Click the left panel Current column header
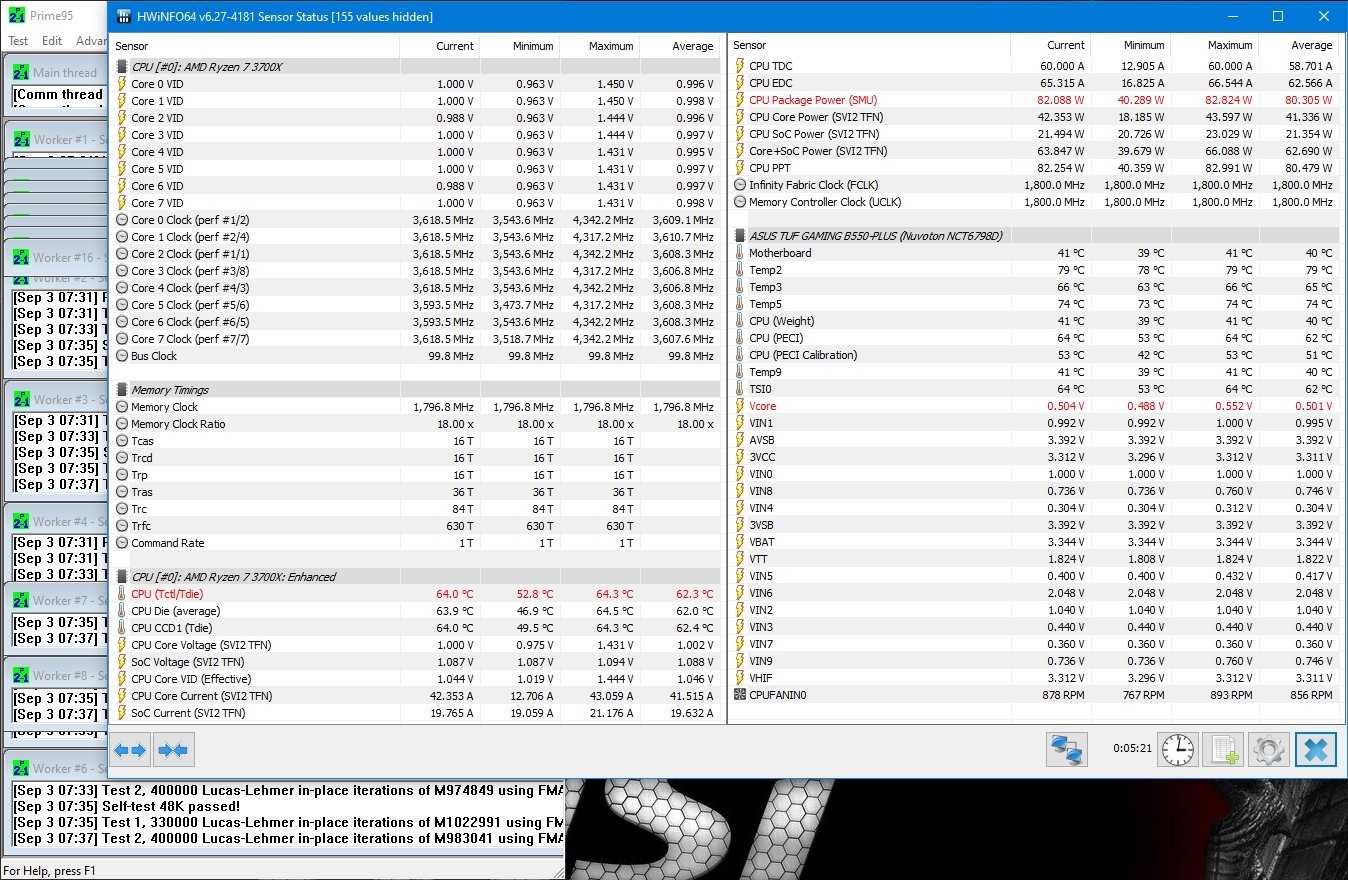The height and width of the screenshot is (880, 1348). point(454,46)
